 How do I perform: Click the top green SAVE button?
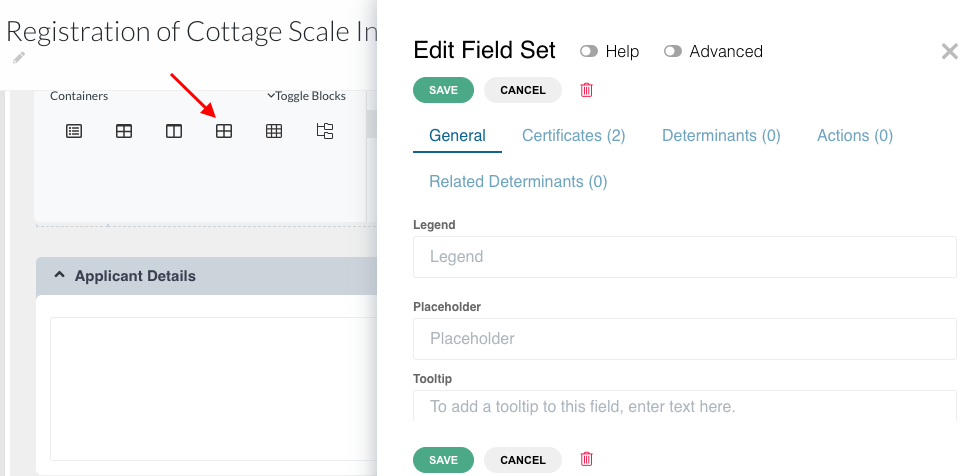click(x=444, y=90)
